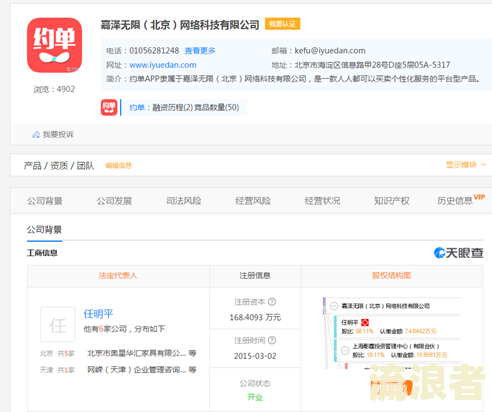The height and width of the screenshot is (412, 492).
Task: Click the 注册资本 help question icon
Action: pyautogui.click(x=272, y=302)
